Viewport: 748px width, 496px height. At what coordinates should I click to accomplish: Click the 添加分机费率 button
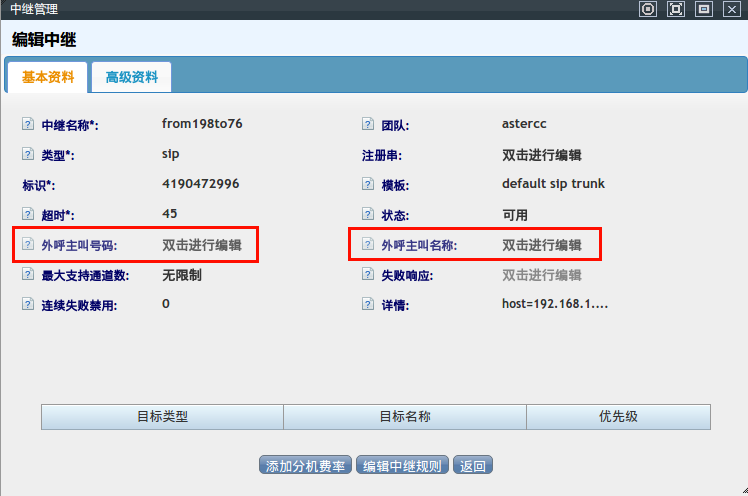click(305, 465)
